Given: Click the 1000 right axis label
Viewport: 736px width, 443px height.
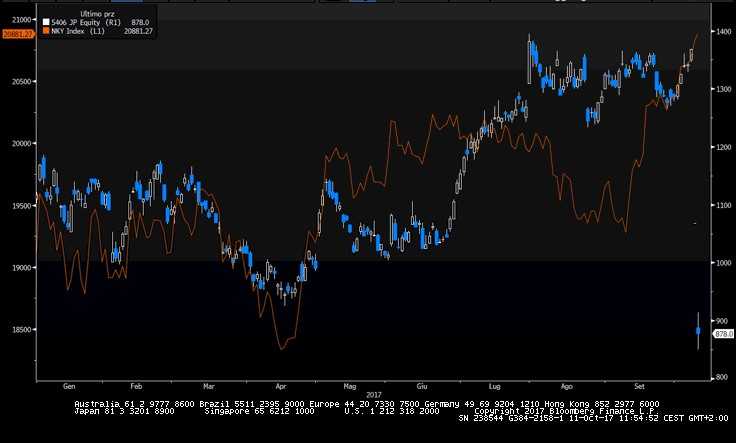Looking at the screenshot, I should [723, 263].
